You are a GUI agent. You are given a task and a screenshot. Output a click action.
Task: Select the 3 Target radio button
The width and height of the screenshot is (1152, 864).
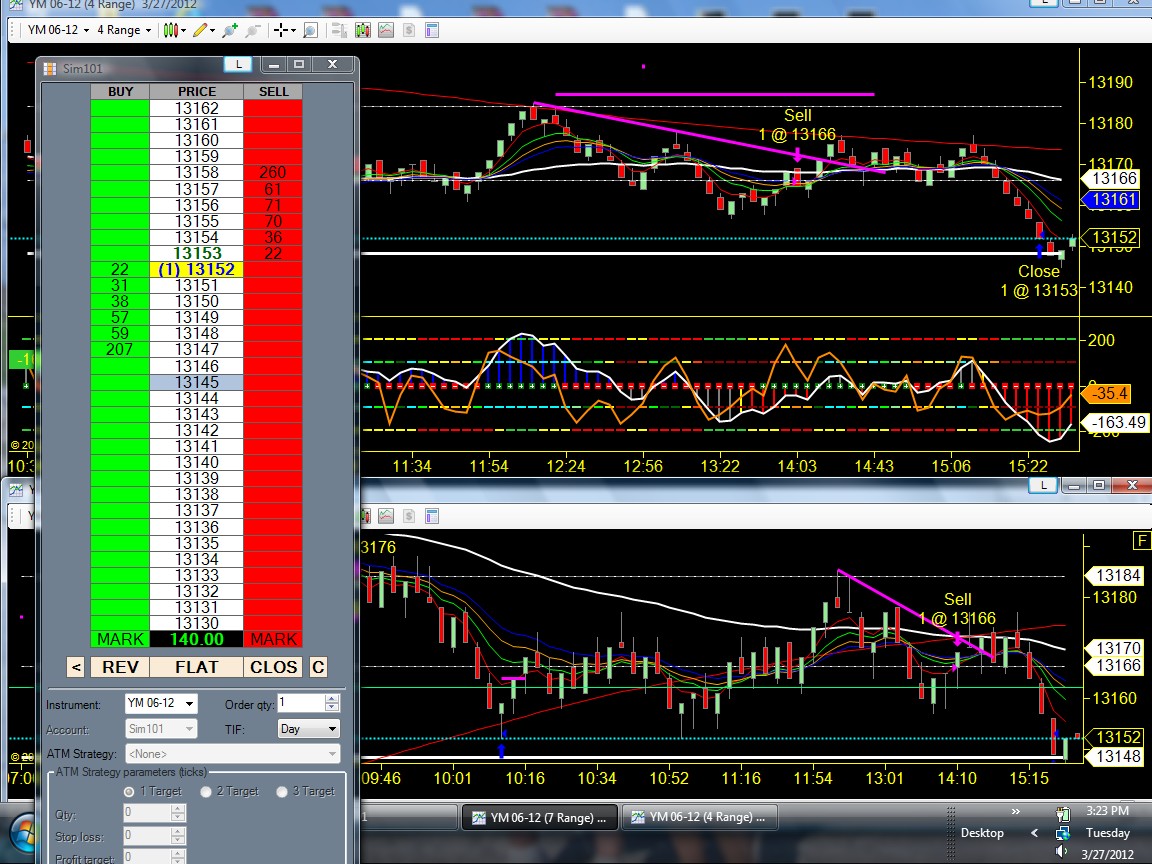(282, 791)
